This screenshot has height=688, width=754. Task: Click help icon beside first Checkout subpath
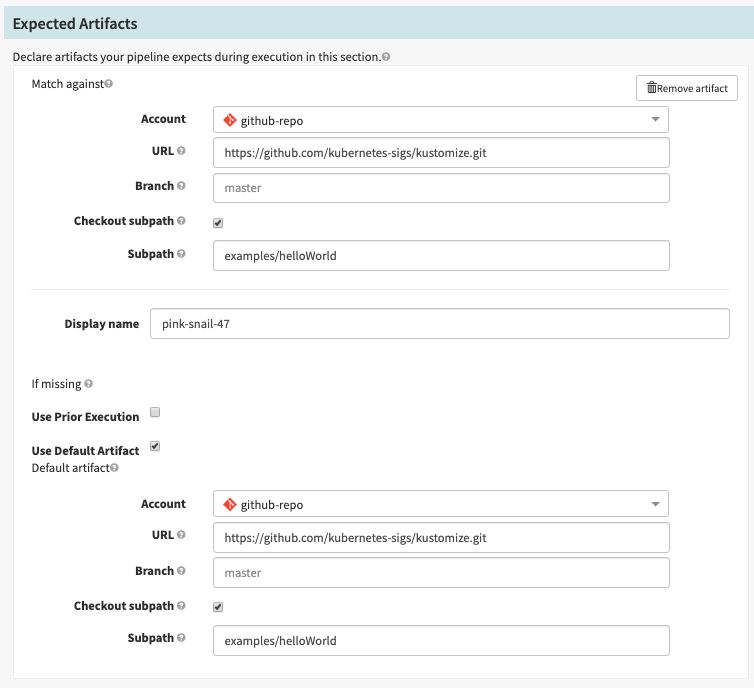coord(181,220)
